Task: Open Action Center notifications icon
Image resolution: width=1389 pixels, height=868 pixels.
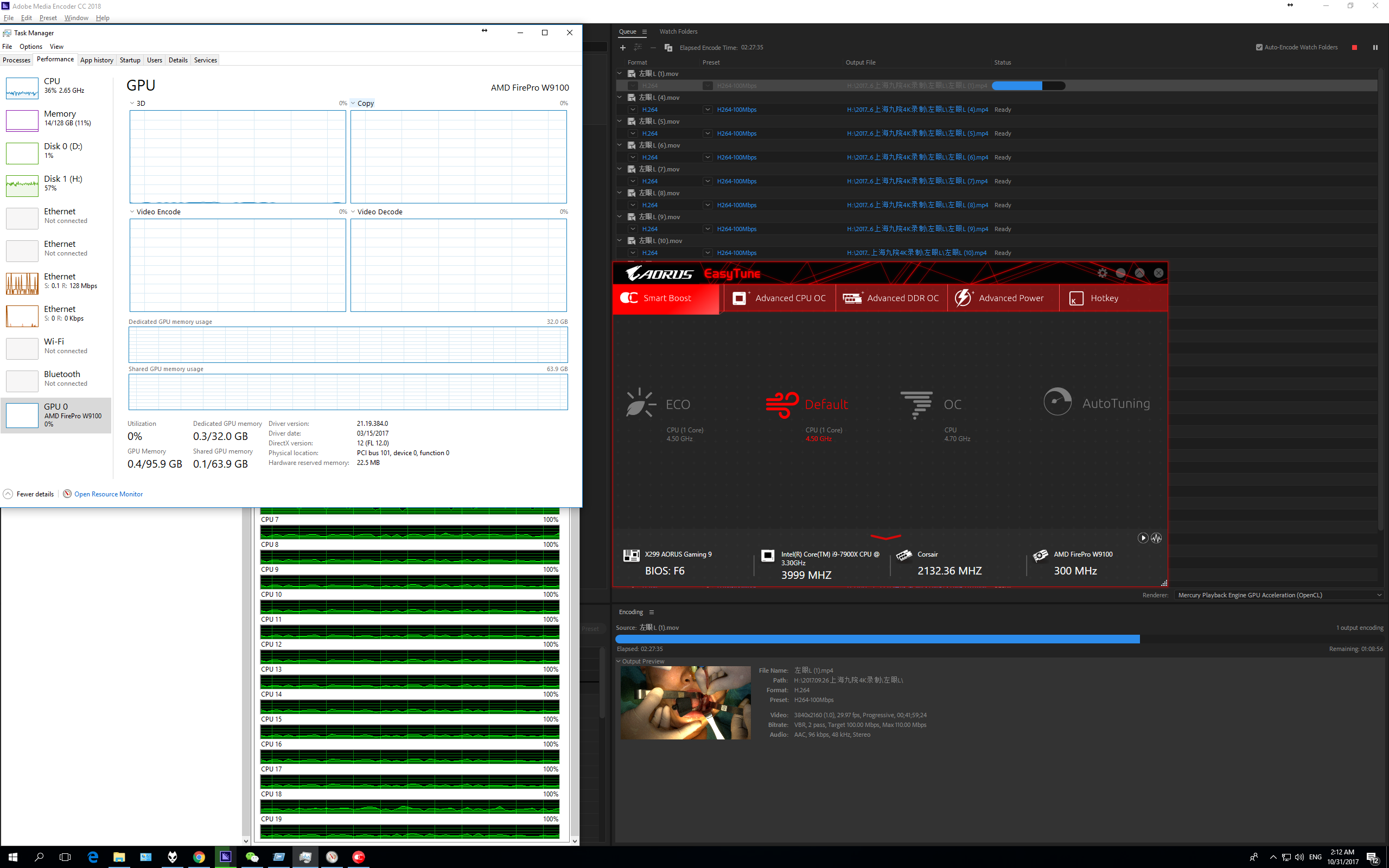Action: coord(1373,858)
